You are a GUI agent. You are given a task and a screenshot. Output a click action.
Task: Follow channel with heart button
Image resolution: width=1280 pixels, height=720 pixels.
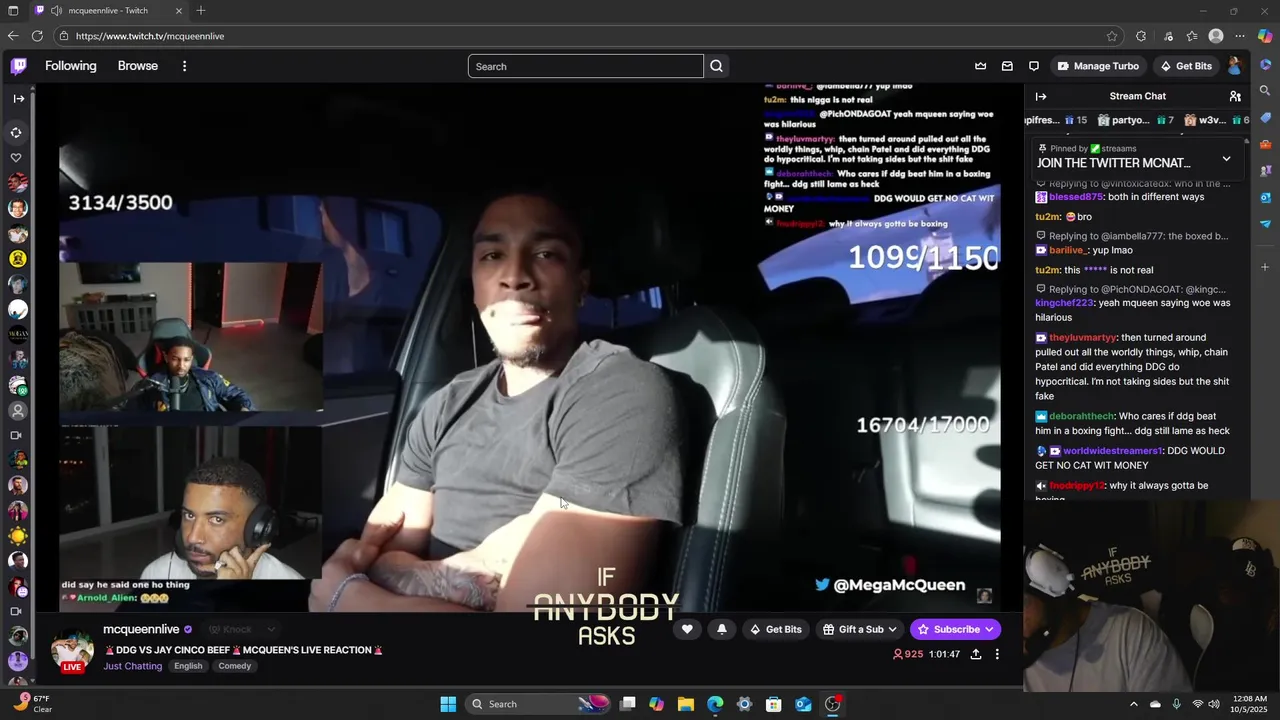pos(687,629)
